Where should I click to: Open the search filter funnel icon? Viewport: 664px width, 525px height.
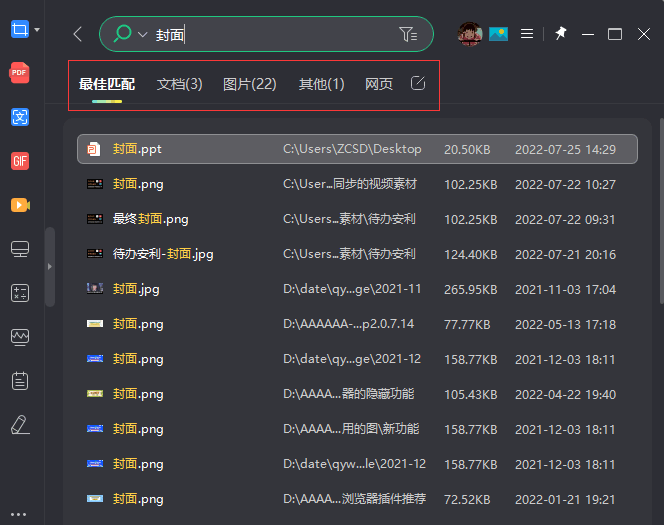tap(408, 34)
